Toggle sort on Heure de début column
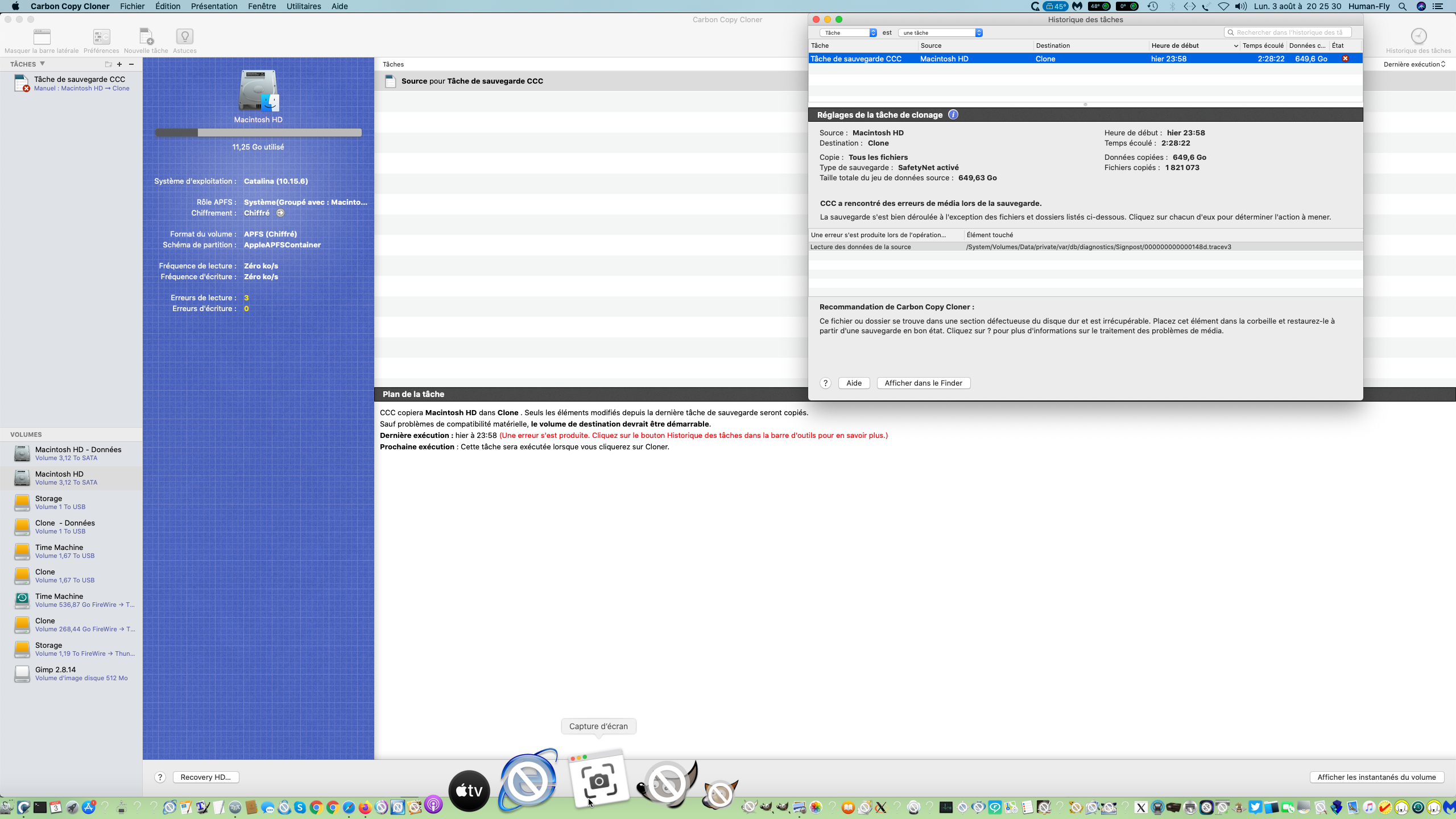 1194,45
